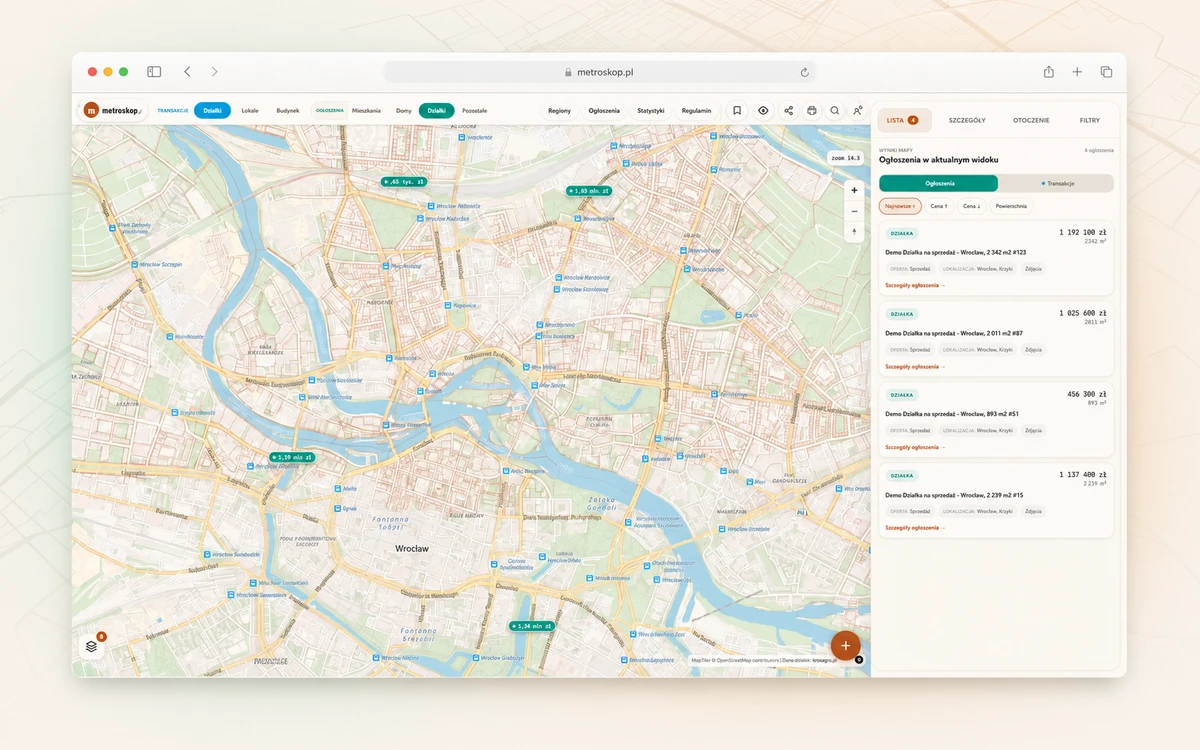Click the 1 137 400 zł price
This screenshot has height=750, width=1200.
[x=1083, y=475]
